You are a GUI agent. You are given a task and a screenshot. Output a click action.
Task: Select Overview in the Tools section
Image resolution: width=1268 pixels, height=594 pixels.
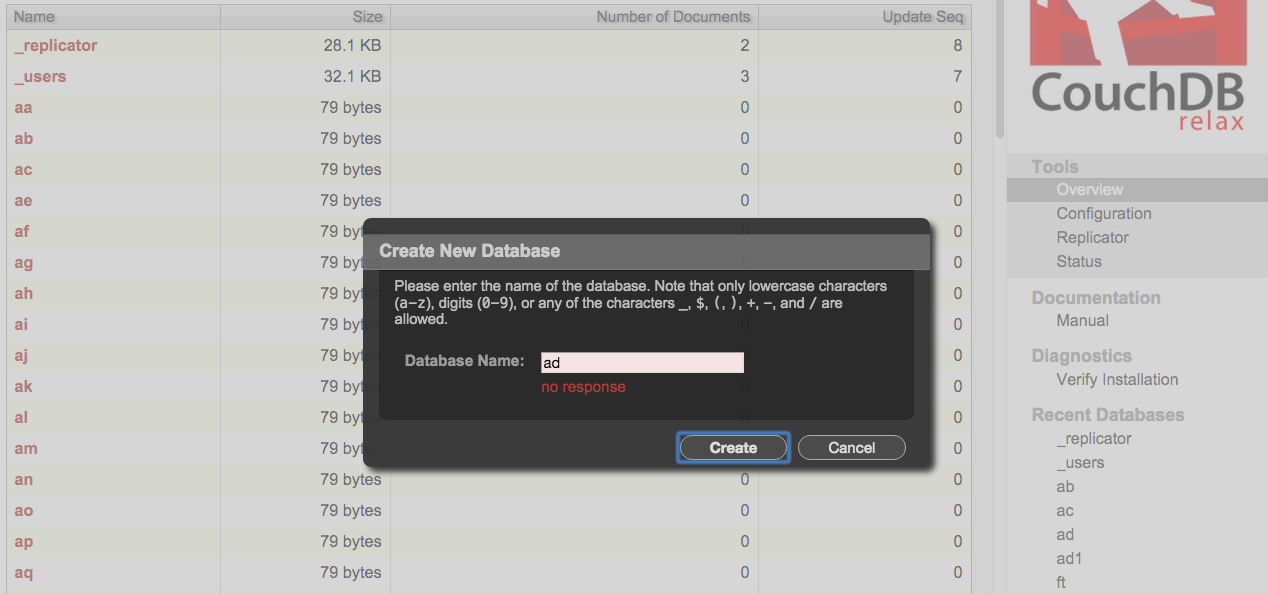click(1090, 189)
